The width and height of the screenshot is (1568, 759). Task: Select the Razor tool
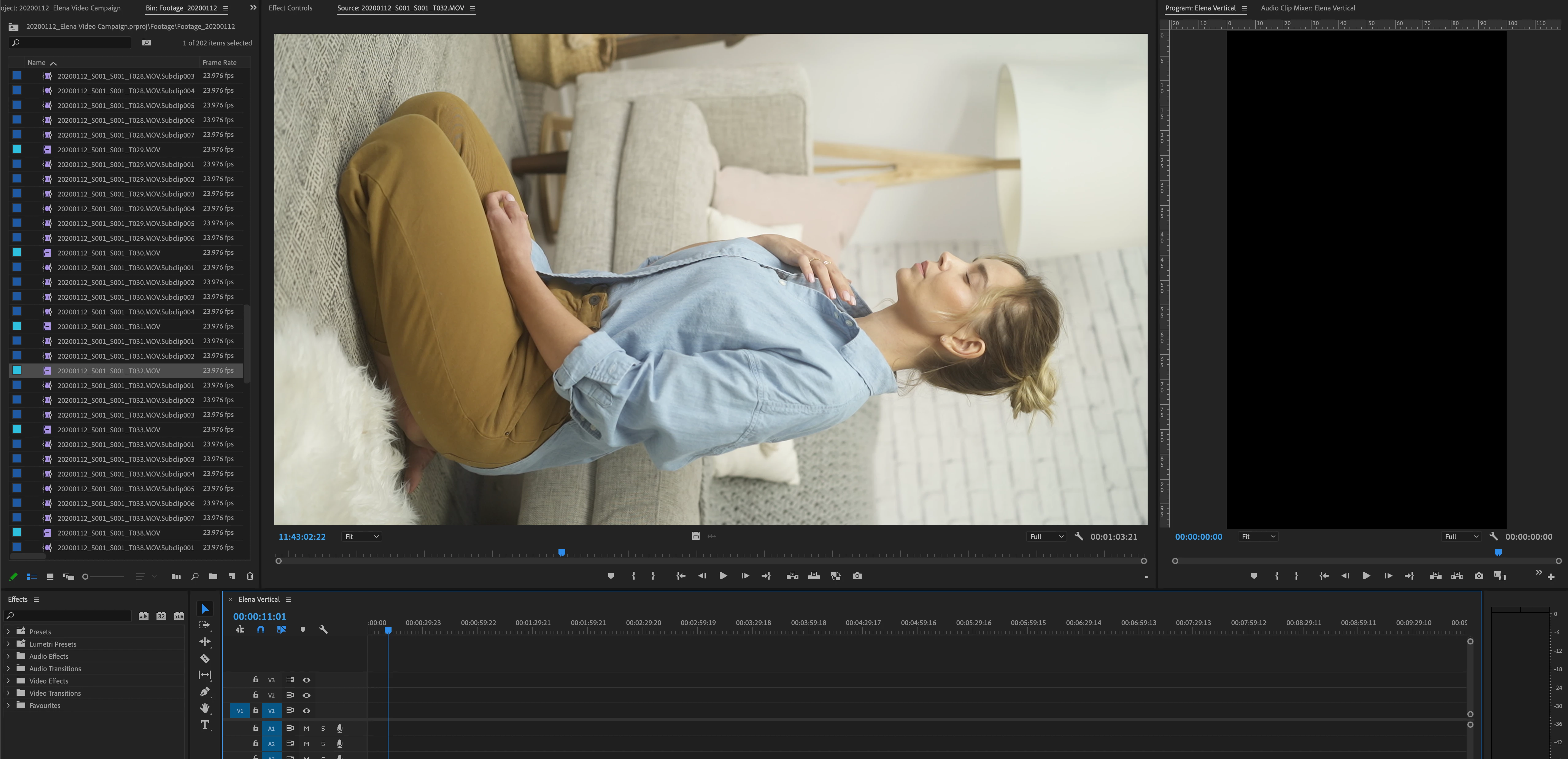[x=205, y=659]
